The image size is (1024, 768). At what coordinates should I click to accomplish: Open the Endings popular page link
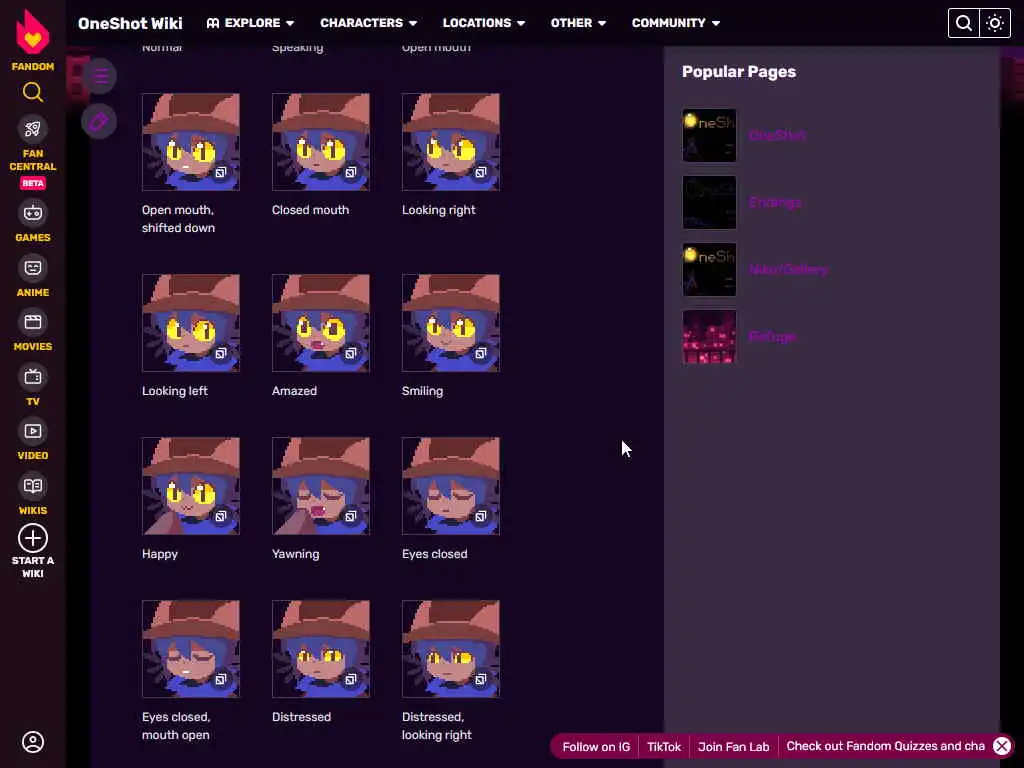pyautogui.click(x=775, y=202)
